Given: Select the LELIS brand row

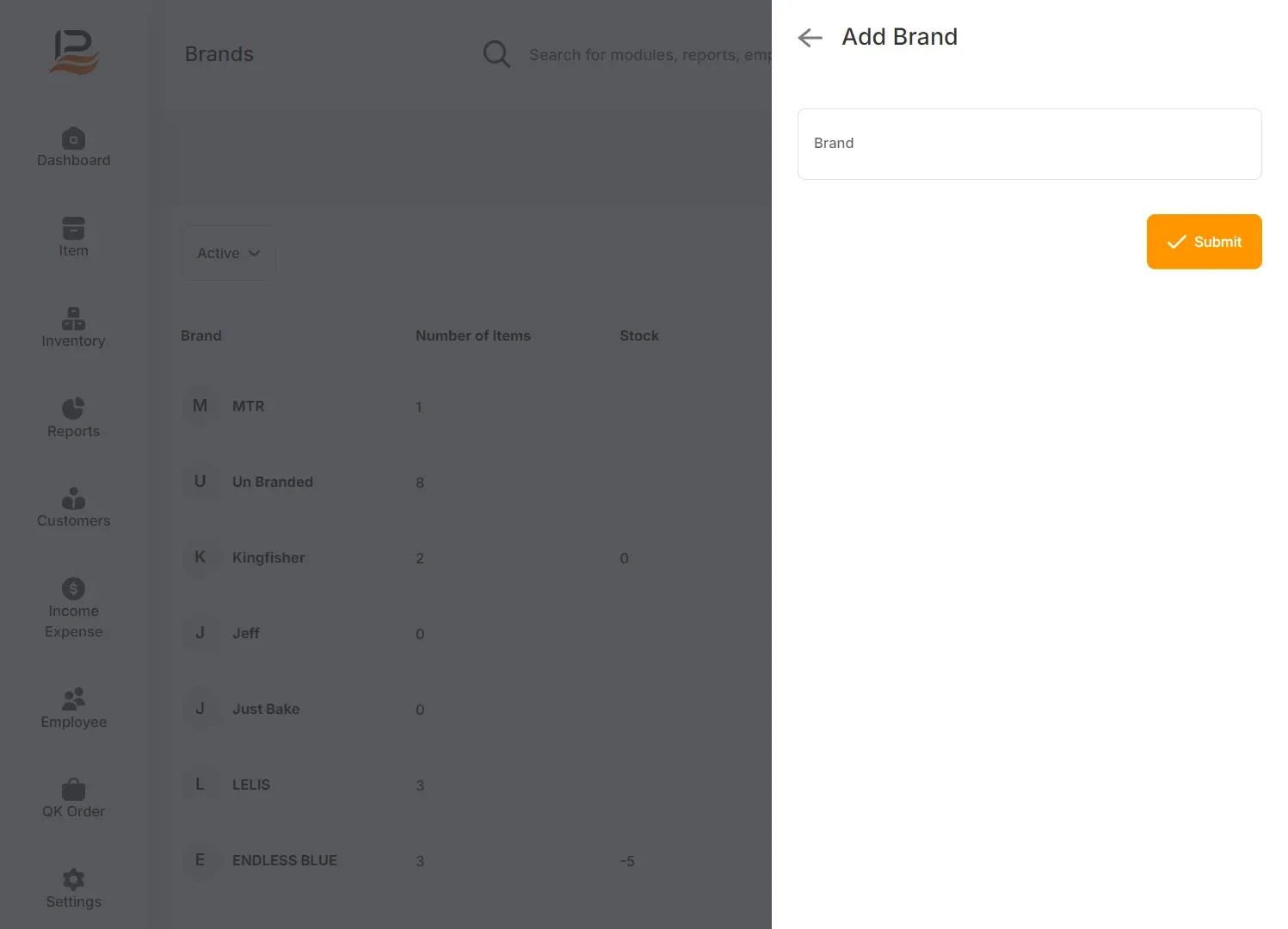Looking at the screenshot, I should (x=471, y=784).
